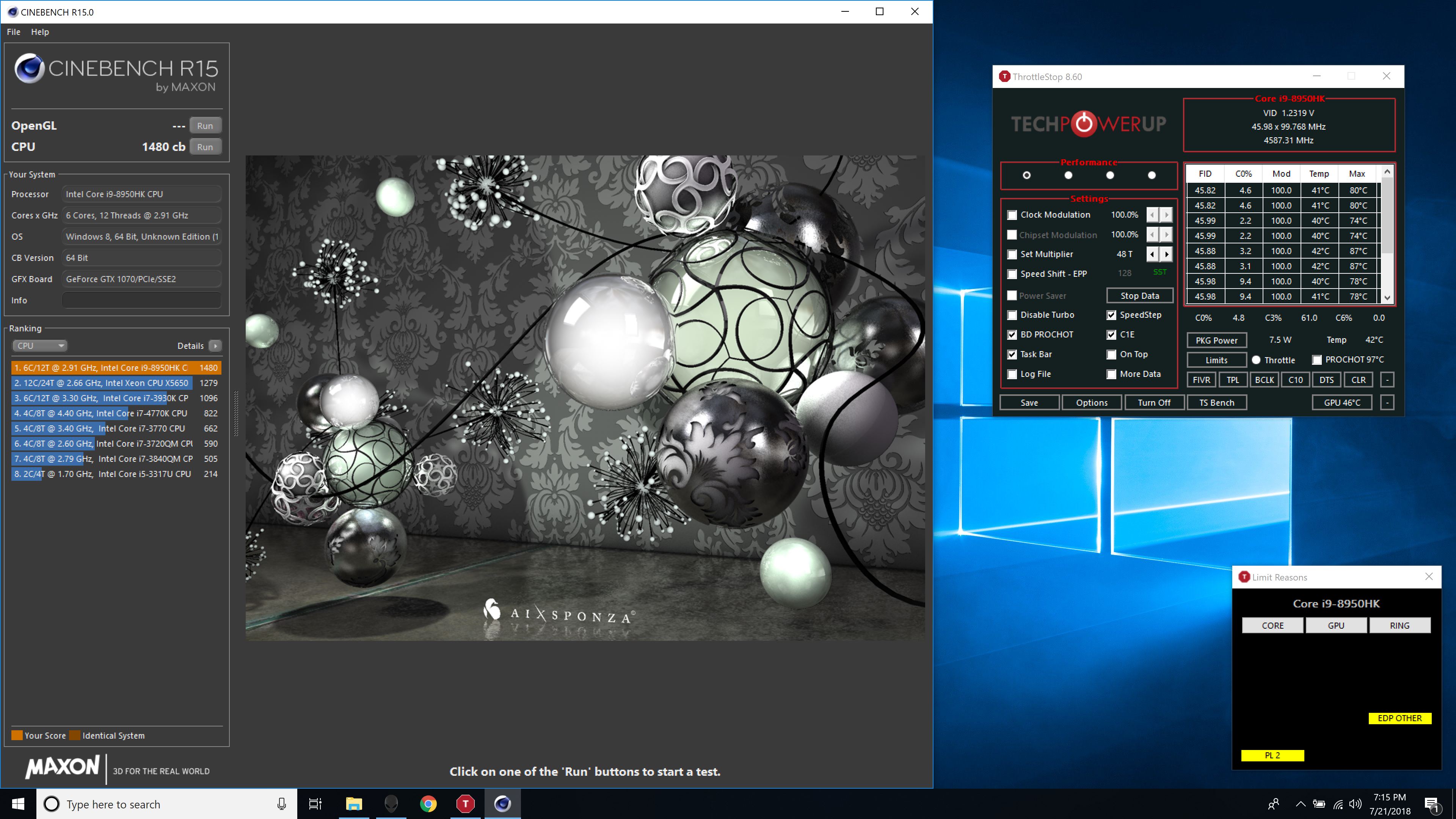The width and height of the screenshot is (1456, 819).
Task: Open CPU ranking dropdown
Action: pyautogui.click(x=39, y=345)
